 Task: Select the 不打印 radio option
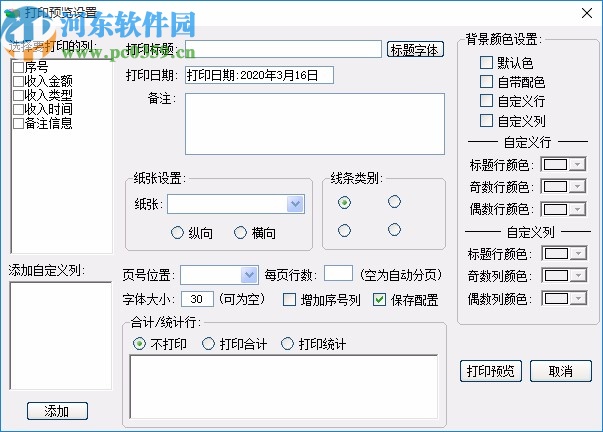coord(139,344)
